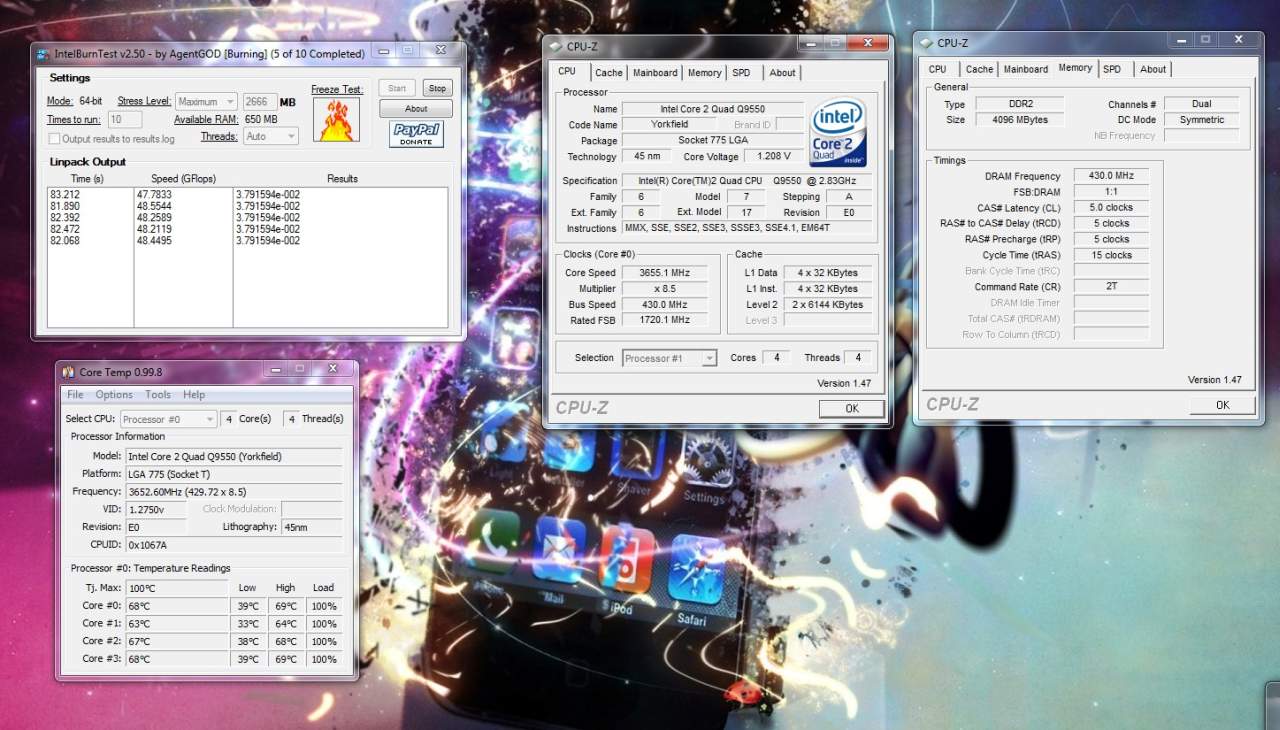The width and height of the screenshot is (1280, 730).
Task: Click the Core #1 63°C temperature reading
Action: [176, 624]
